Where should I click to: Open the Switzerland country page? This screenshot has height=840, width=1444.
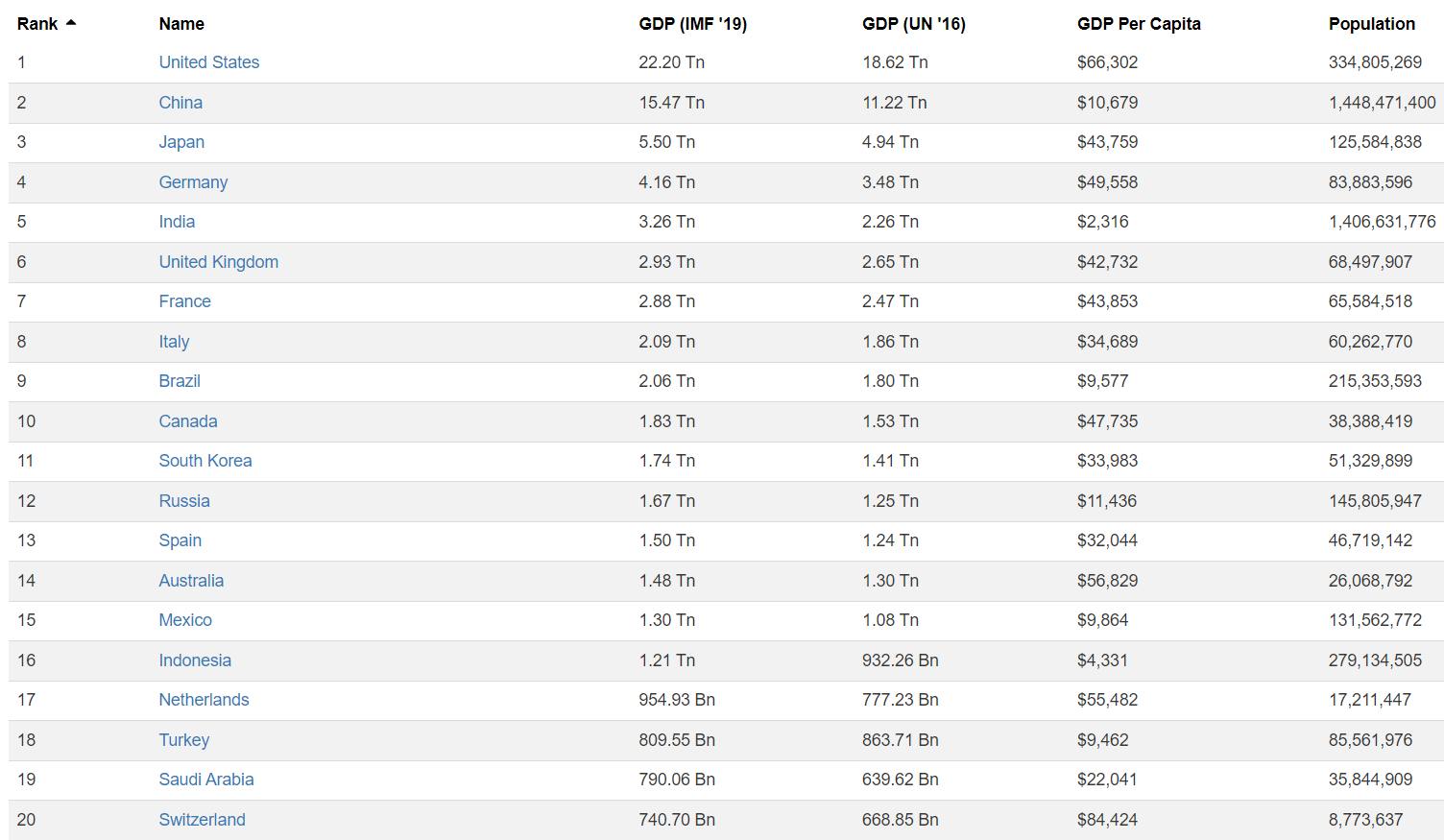point(202,820)
